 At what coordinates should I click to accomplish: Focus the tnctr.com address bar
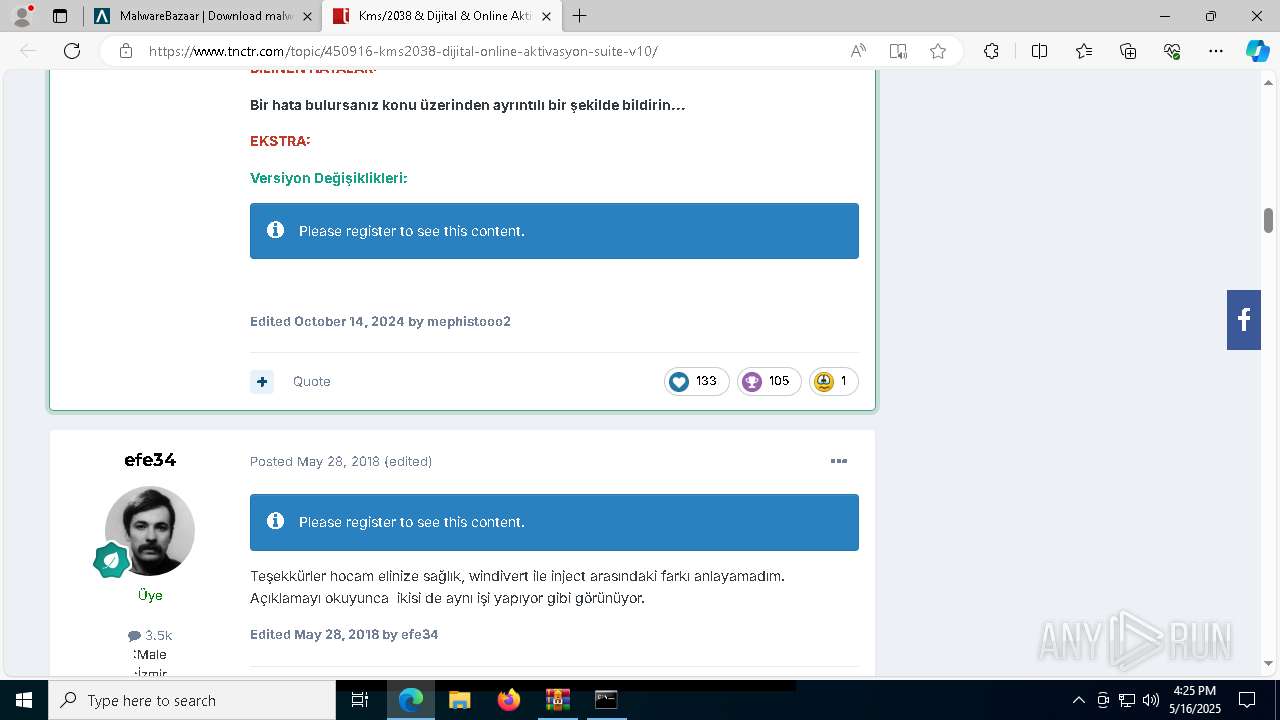coord(403,51)
